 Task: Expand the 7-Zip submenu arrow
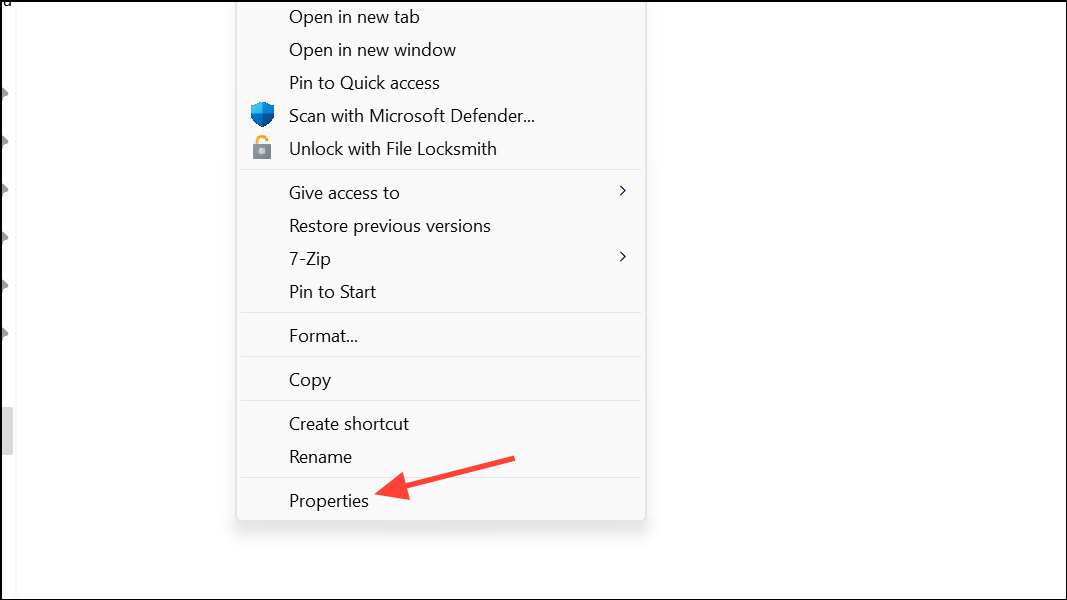[x=622, y=257]
